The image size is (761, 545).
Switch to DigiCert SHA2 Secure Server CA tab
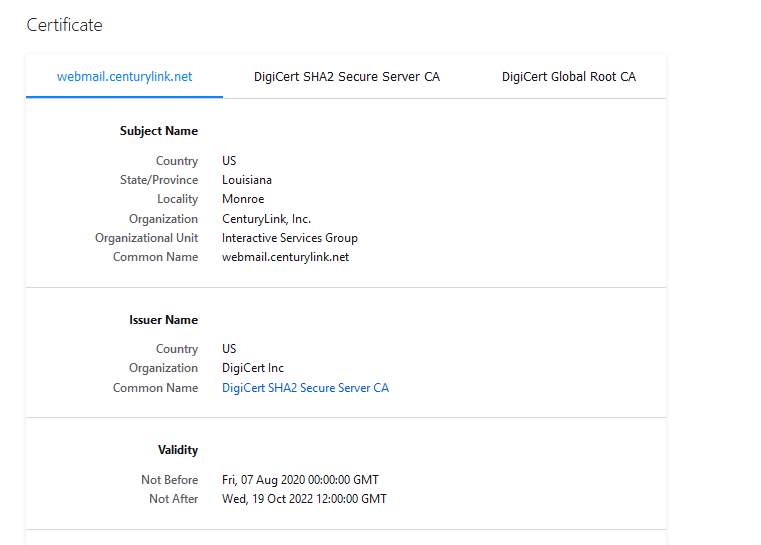[x=347, y=77]
